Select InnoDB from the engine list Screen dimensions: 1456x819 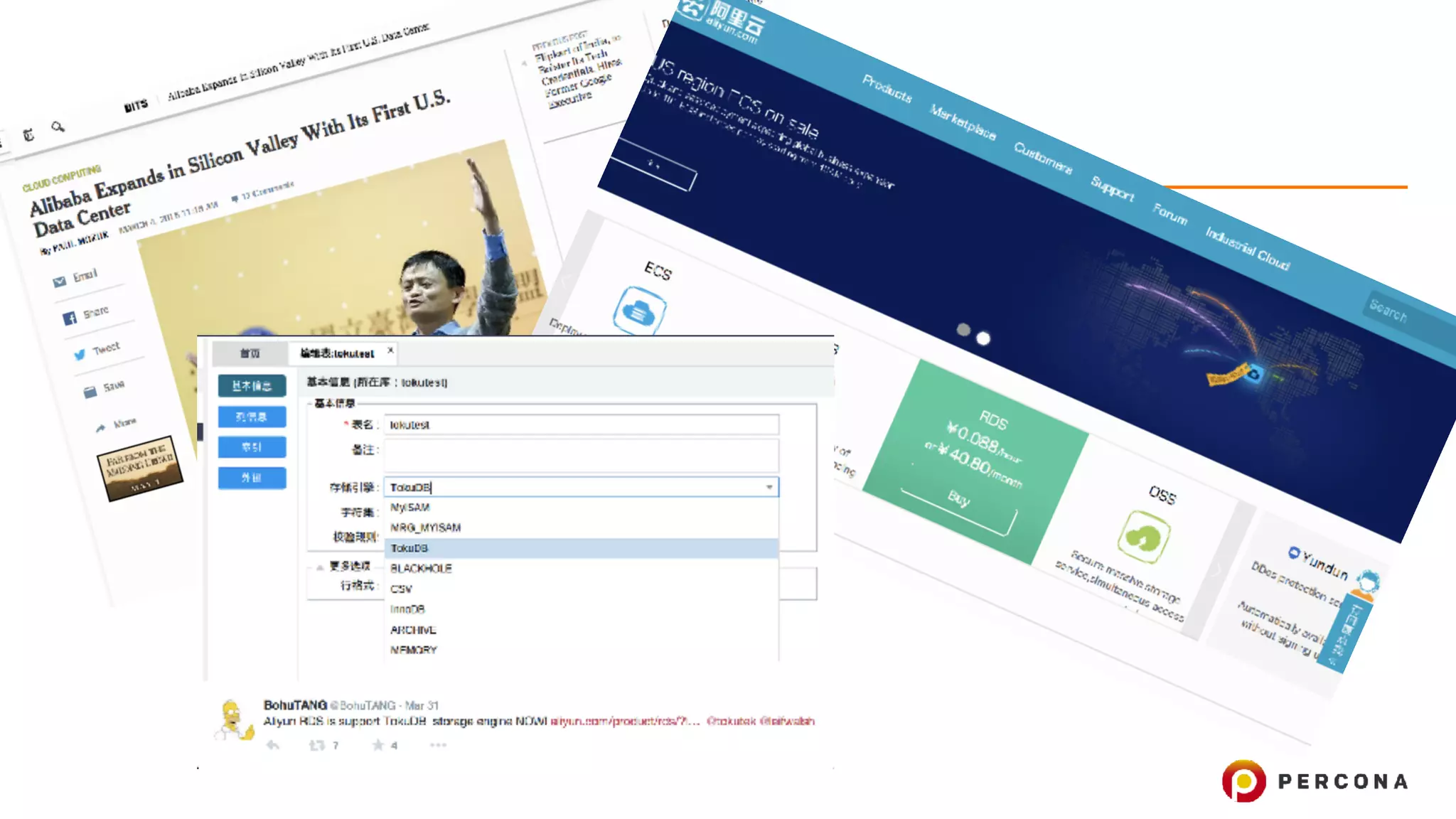click(x=407, y=609)
